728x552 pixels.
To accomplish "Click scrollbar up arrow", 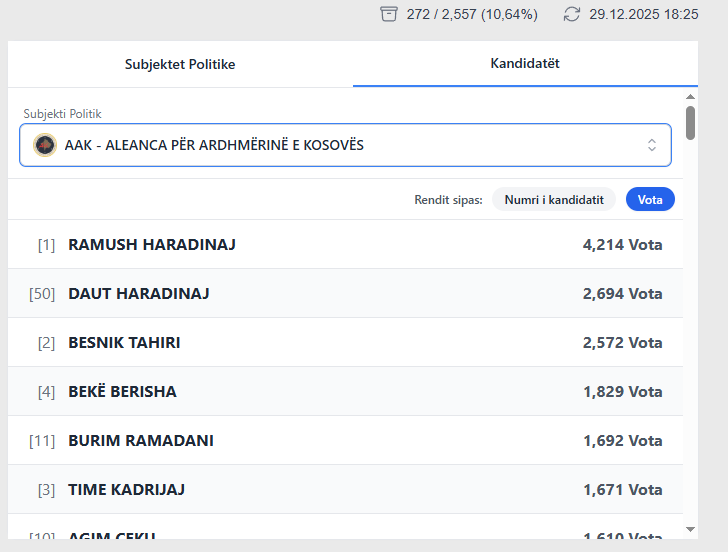I will [690, 97].
